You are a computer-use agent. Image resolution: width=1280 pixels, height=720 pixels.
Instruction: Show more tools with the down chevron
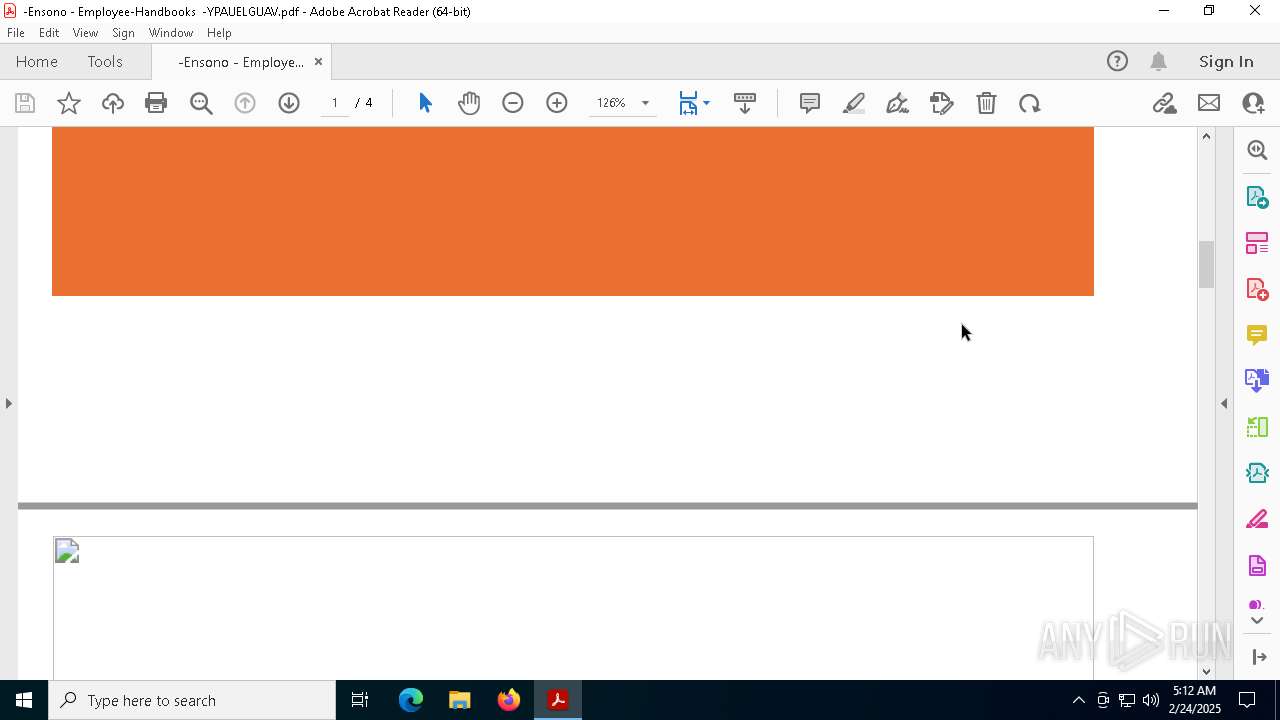tap(1257, 621)
